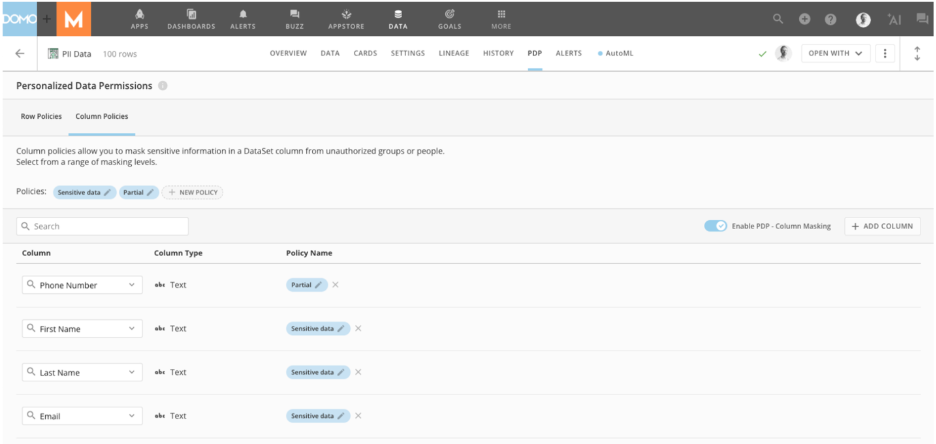The image size is (936, 444).
Task: Open the Email column dropdown
Action: pos(82,416)
